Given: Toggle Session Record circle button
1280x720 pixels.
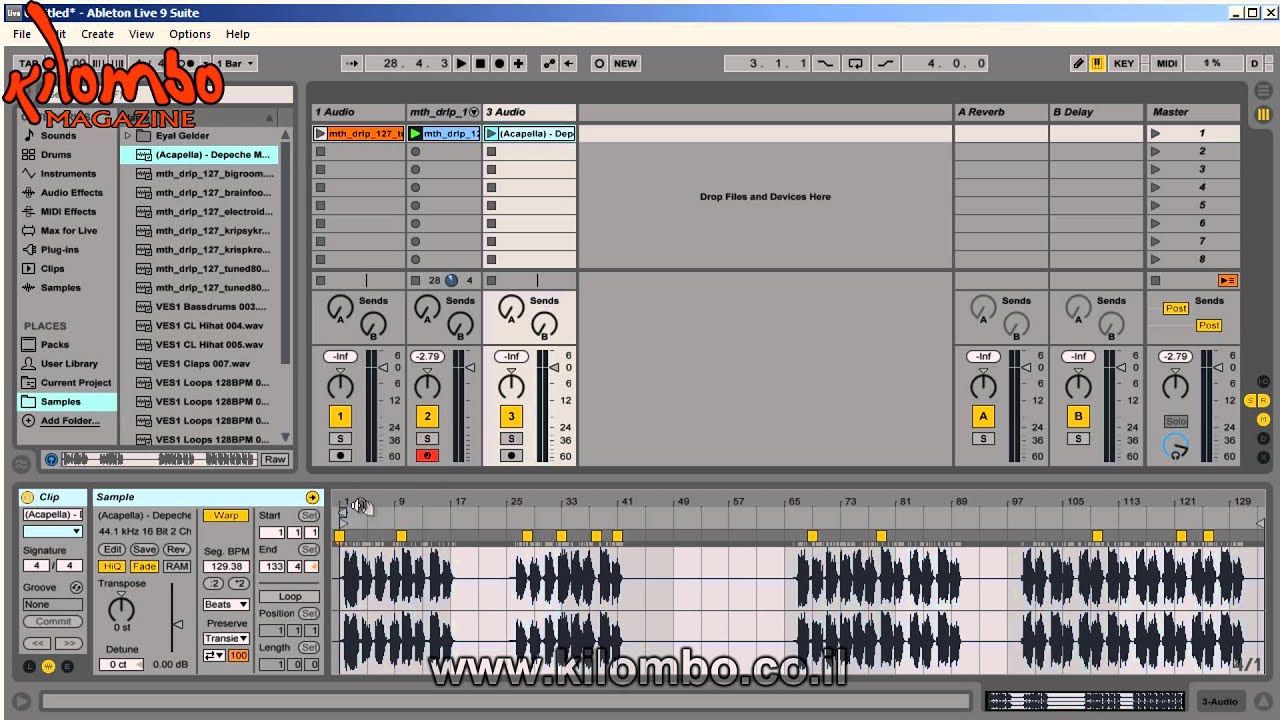Looking at the screenshot, I should point(599,63).
